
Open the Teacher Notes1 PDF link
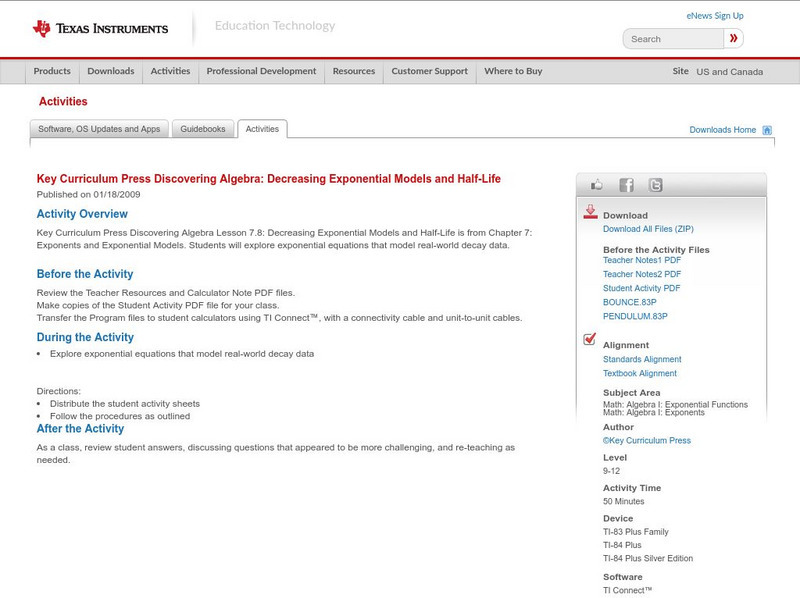point(642,260)
